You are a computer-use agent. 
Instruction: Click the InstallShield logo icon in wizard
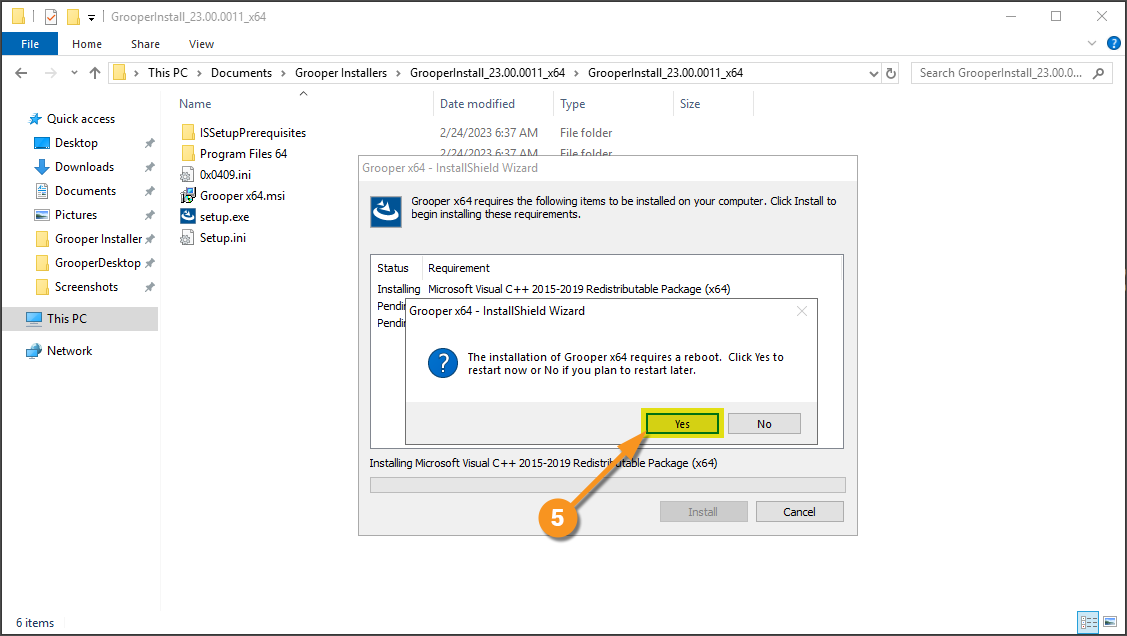click(x=386, y=212)
